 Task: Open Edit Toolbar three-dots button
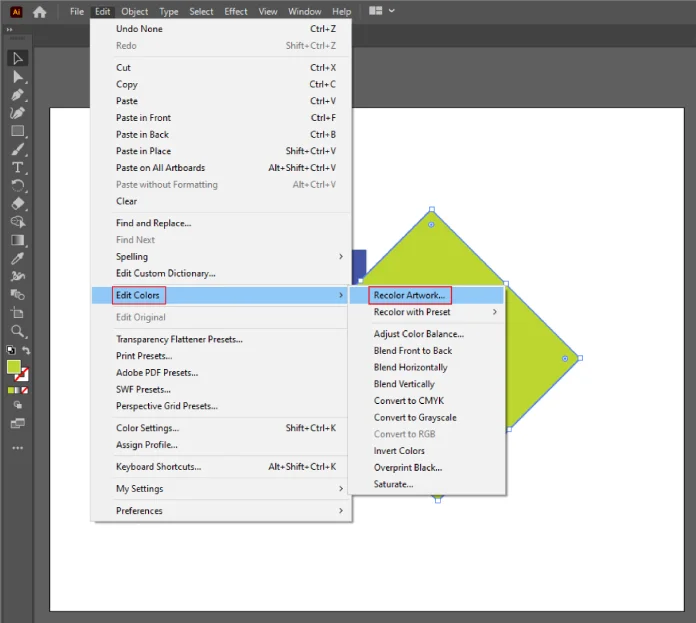tap(18, 447)
